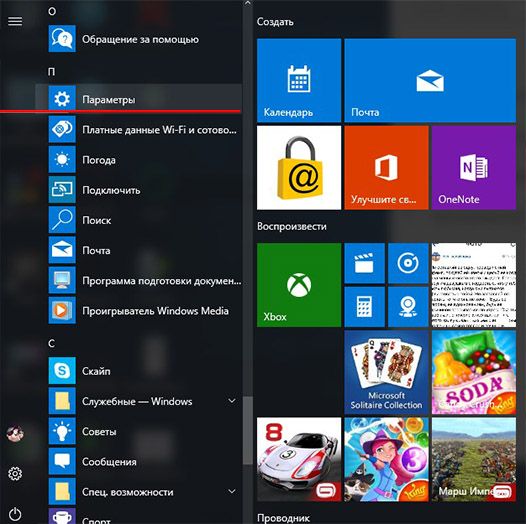Click the app list scrollbar thumb
Viewport: 526px width, 524px height.
[248, 430]
